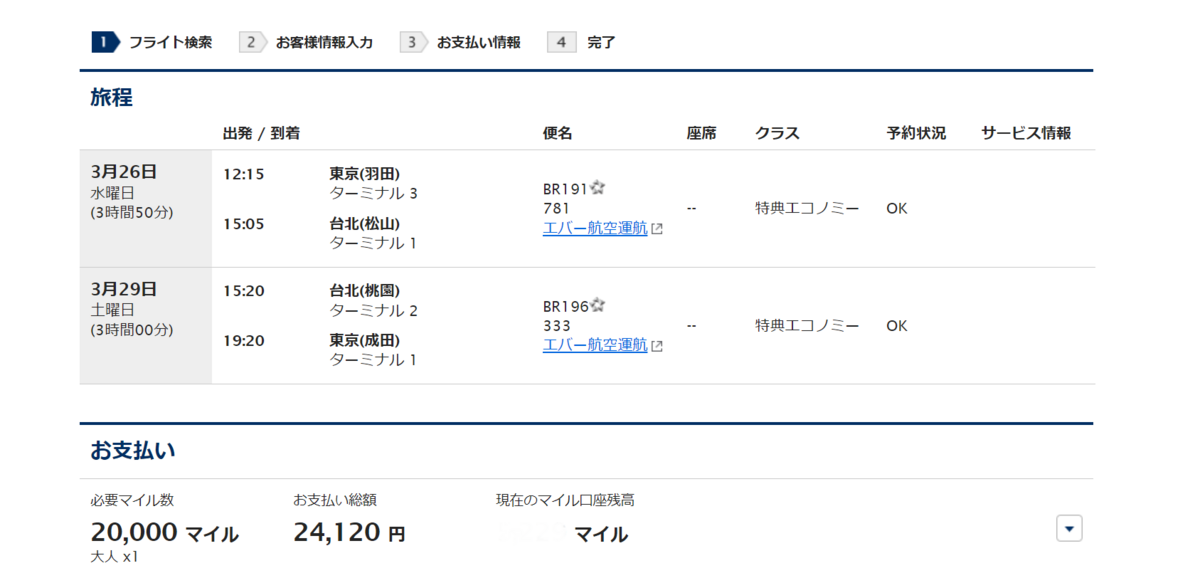Click external-link icon on BR196's エバー航空運航 link
The image size is (1200, 573).
[657, 346]
